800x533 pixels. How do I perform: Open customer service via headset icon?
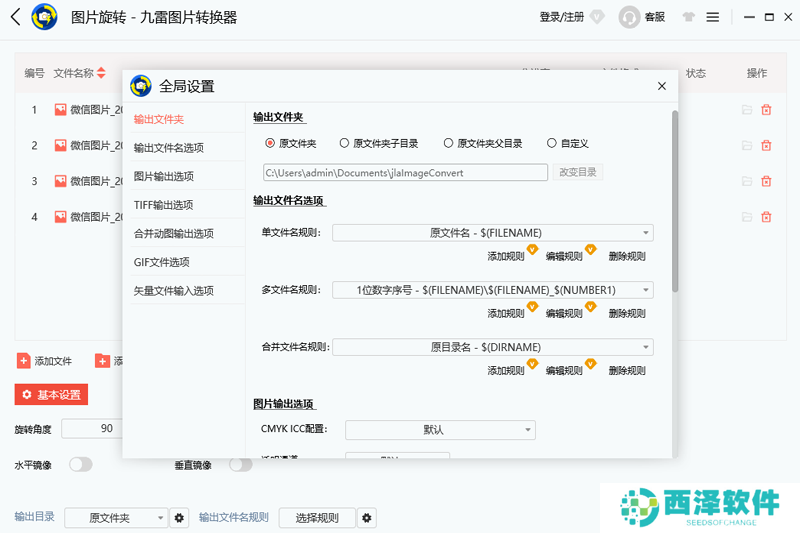pos(630,17)
